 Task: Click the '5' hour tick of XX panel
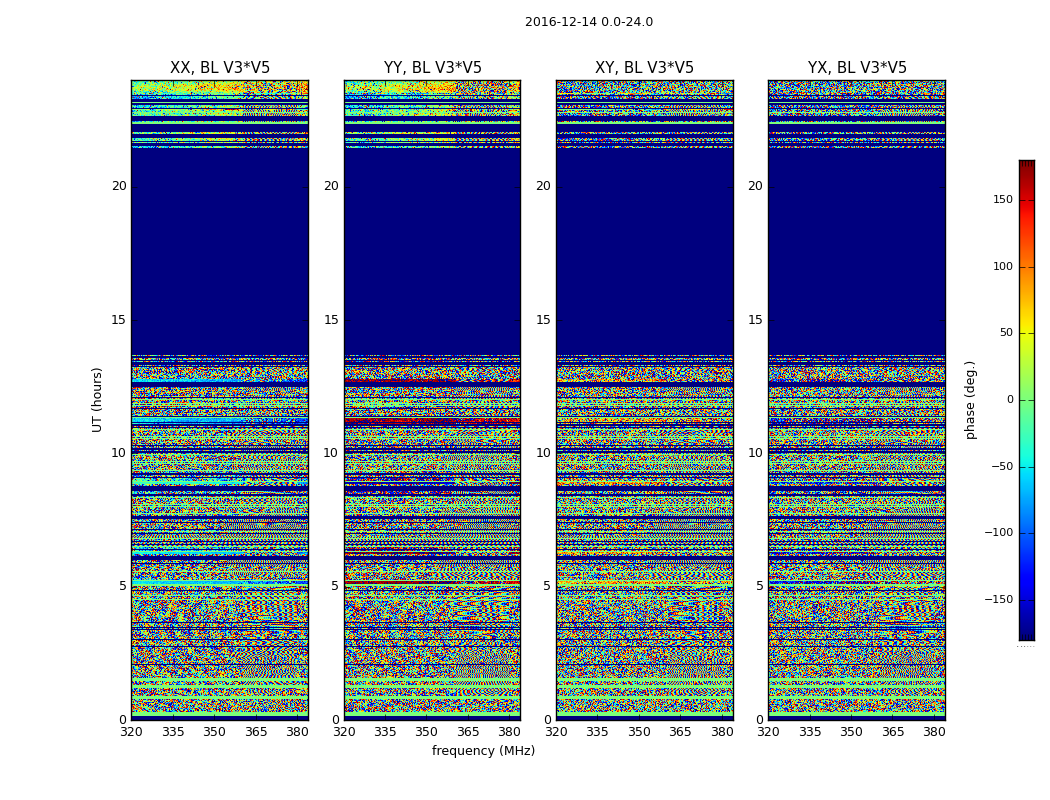123,586
